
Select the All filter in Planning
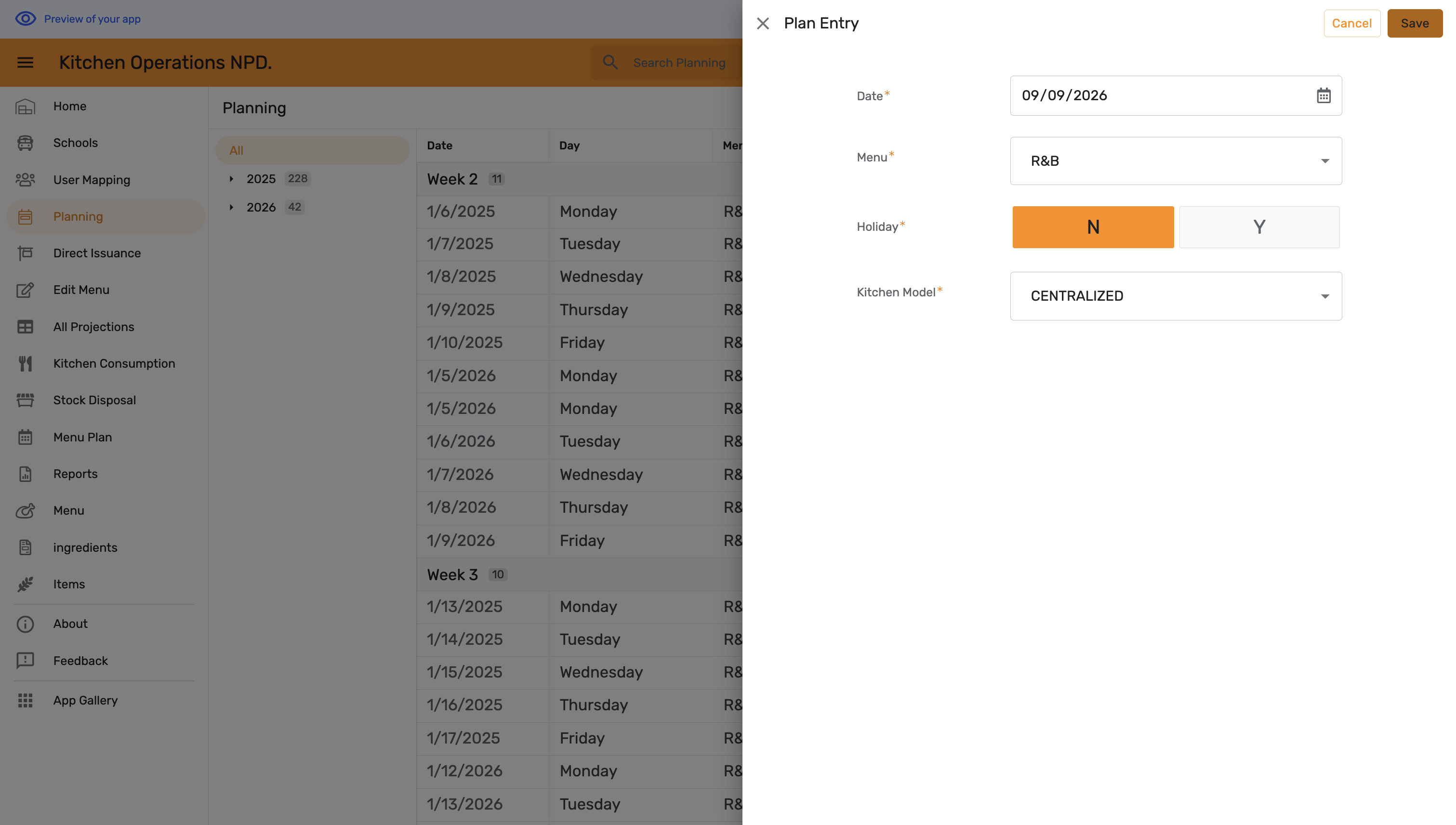pos(312,150)
